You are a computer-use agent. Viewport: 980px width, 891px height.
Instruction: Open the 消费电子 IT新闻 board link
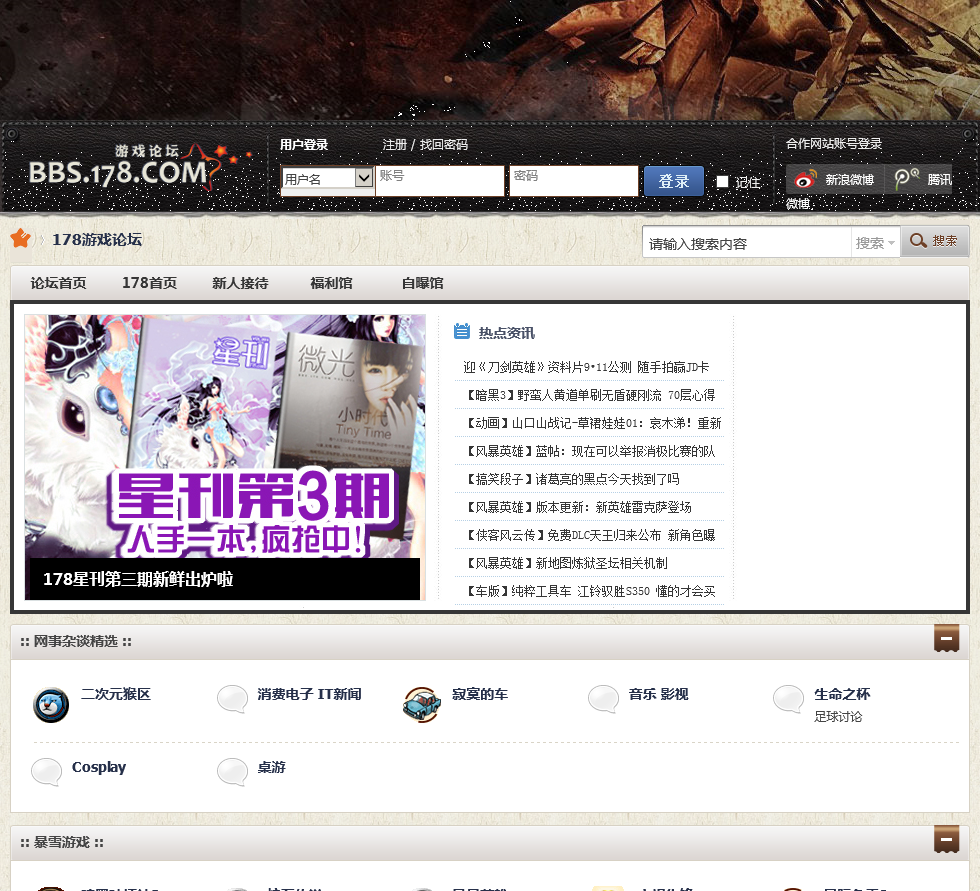pos(309,694)
